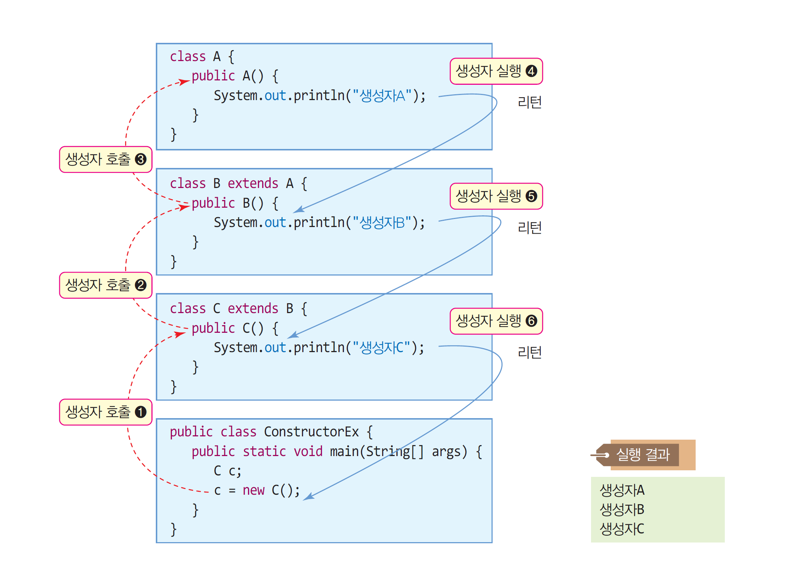805x569 pixels.
Task: Click the println("생성자C") statement in class C
Action: [x=319, y=348]
